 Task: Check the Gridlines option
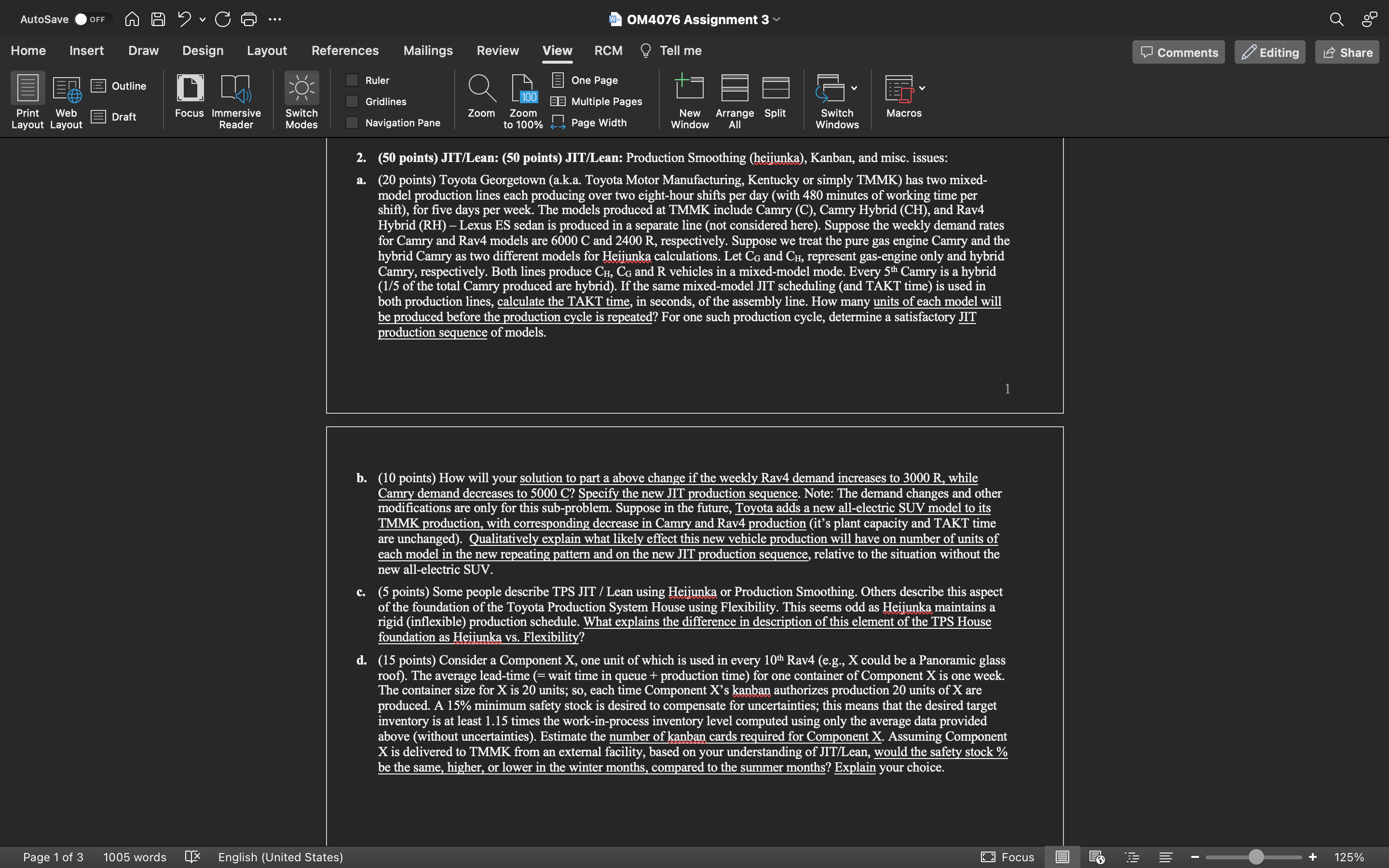click(x=353, y=102)
